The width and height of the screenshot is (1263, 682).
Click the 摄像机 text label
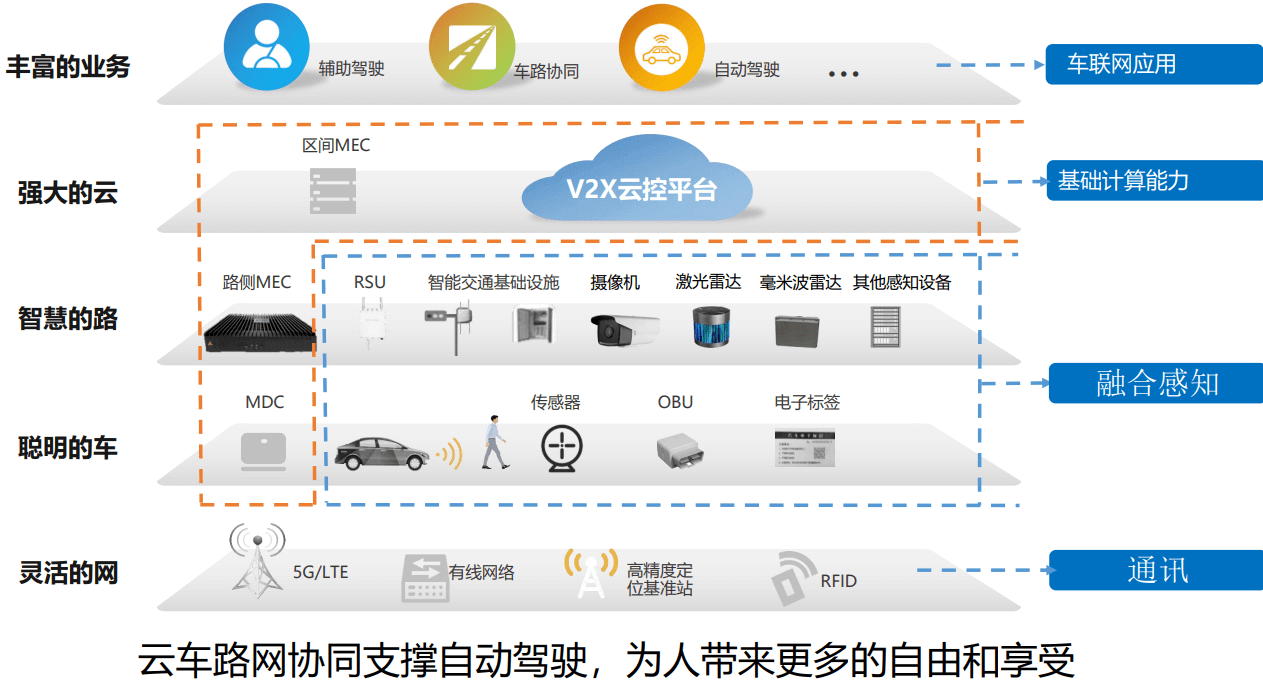pos(615,282)
